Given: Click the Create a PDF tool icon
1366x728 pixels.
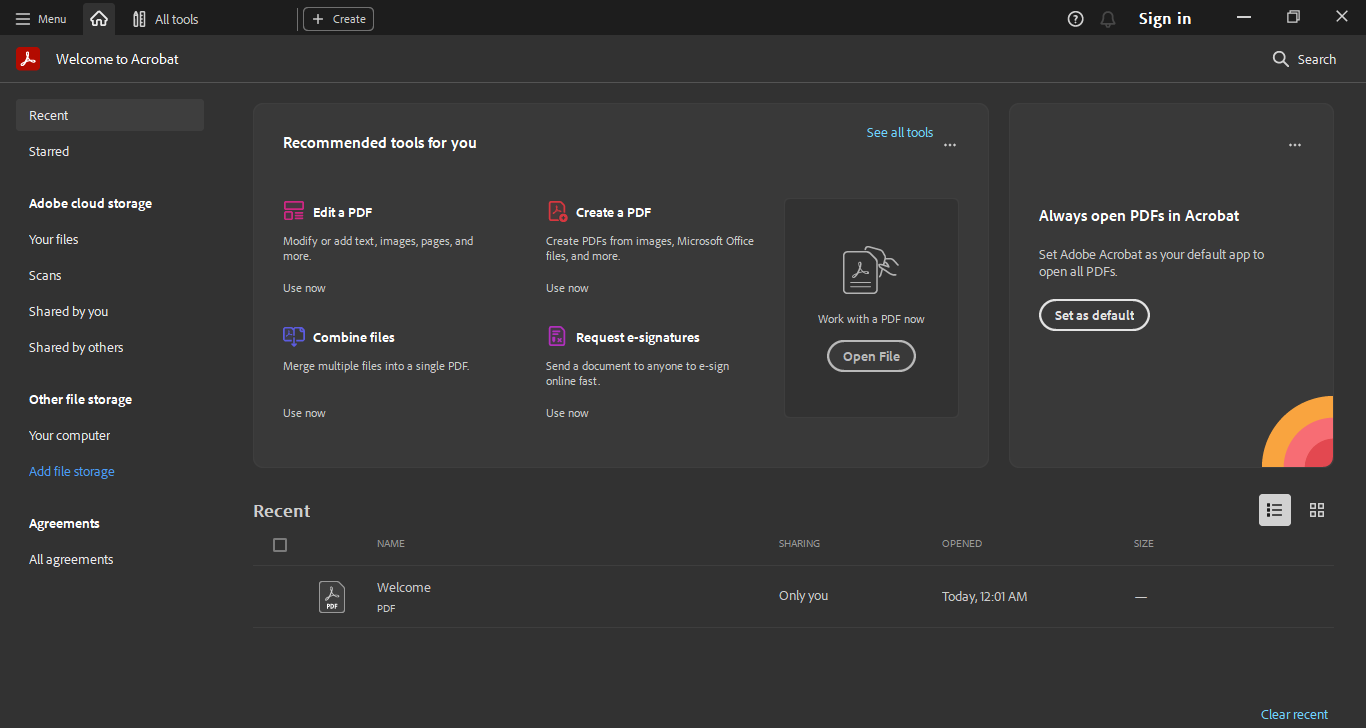Looking at the screenshot, I should [x=557, y=211].
